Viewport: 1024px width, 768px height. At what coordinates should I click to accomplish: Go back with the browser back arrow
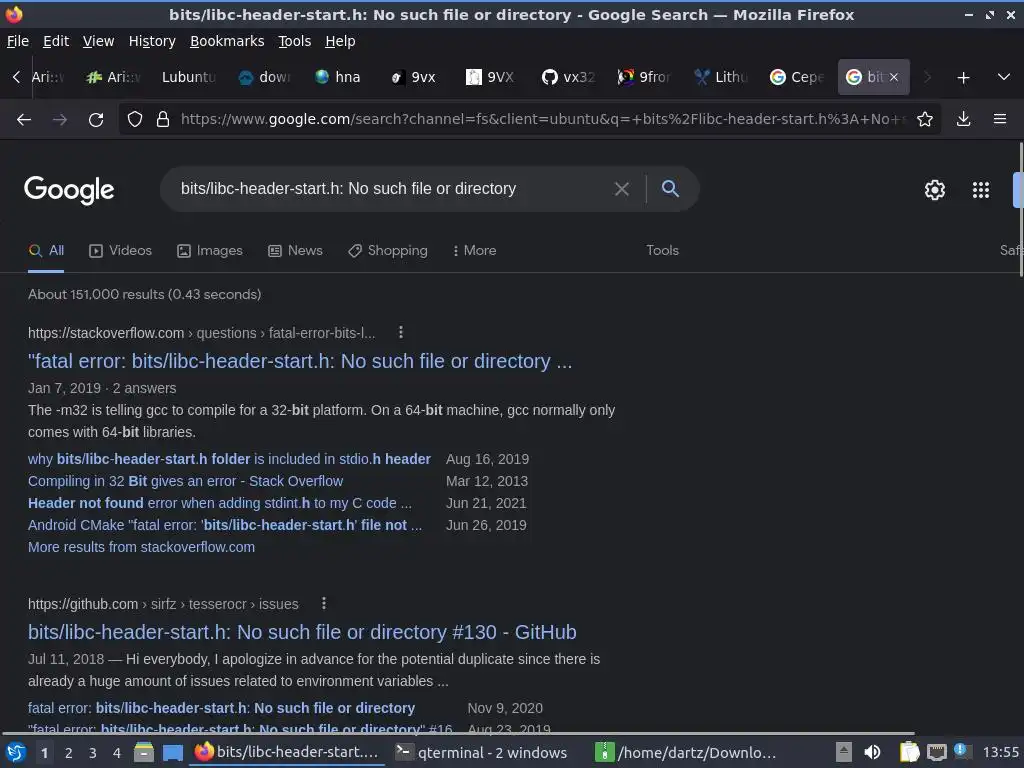click(24, 120)
